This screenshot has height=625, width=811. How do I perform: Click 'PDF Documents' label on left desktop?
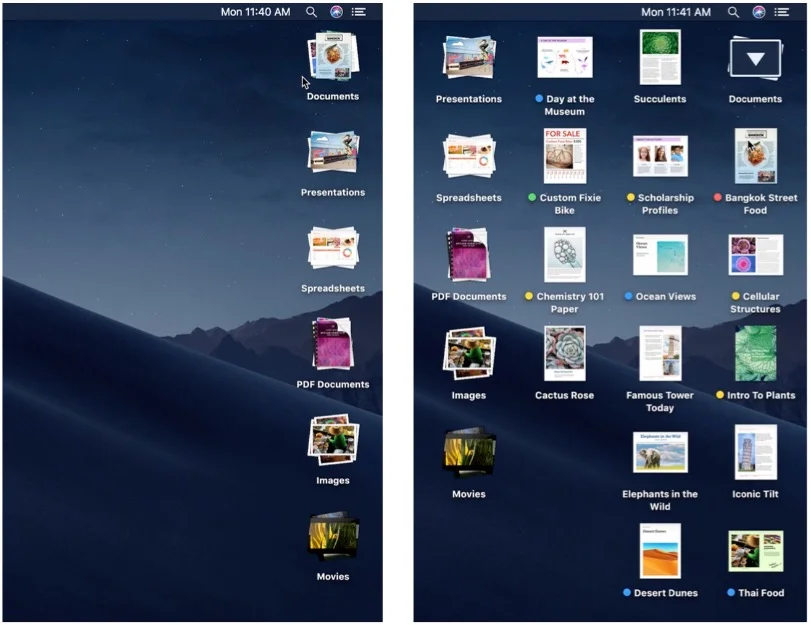(x=333, y=384)
